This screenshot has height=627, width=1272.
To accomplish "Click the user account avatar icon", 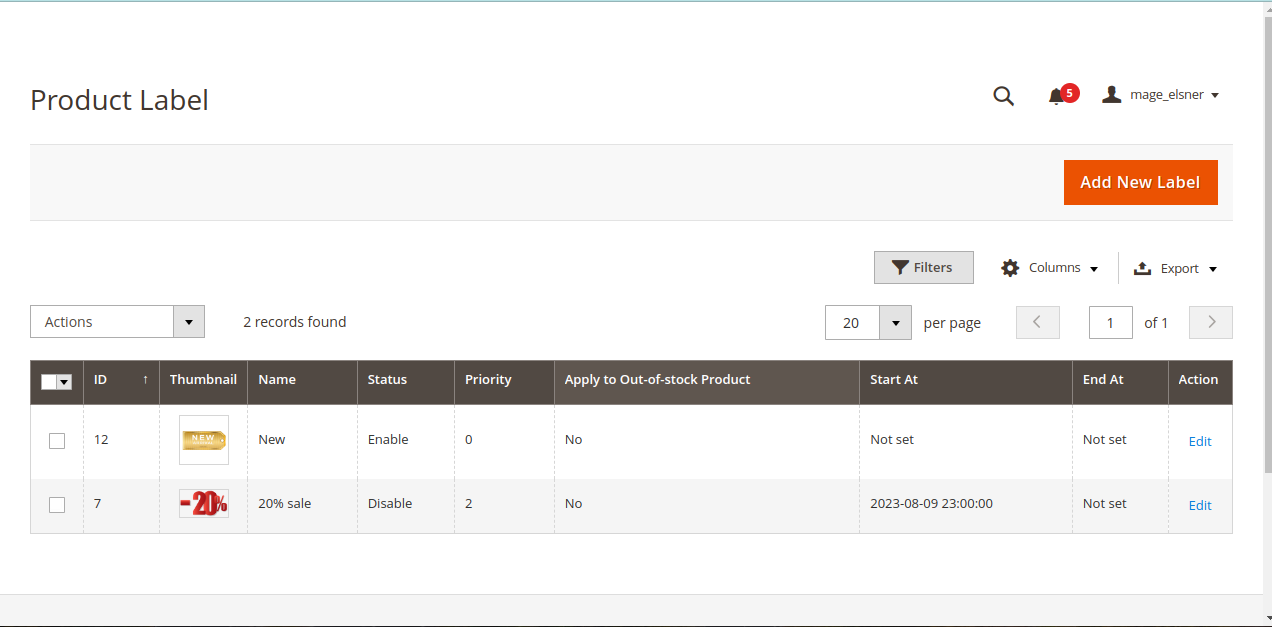I will (x=1111, y=95).
